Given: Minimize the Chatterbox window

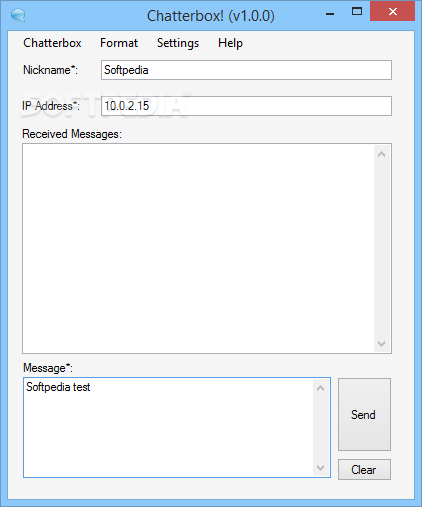Looking at the screenshot, I should coord(330,14).
